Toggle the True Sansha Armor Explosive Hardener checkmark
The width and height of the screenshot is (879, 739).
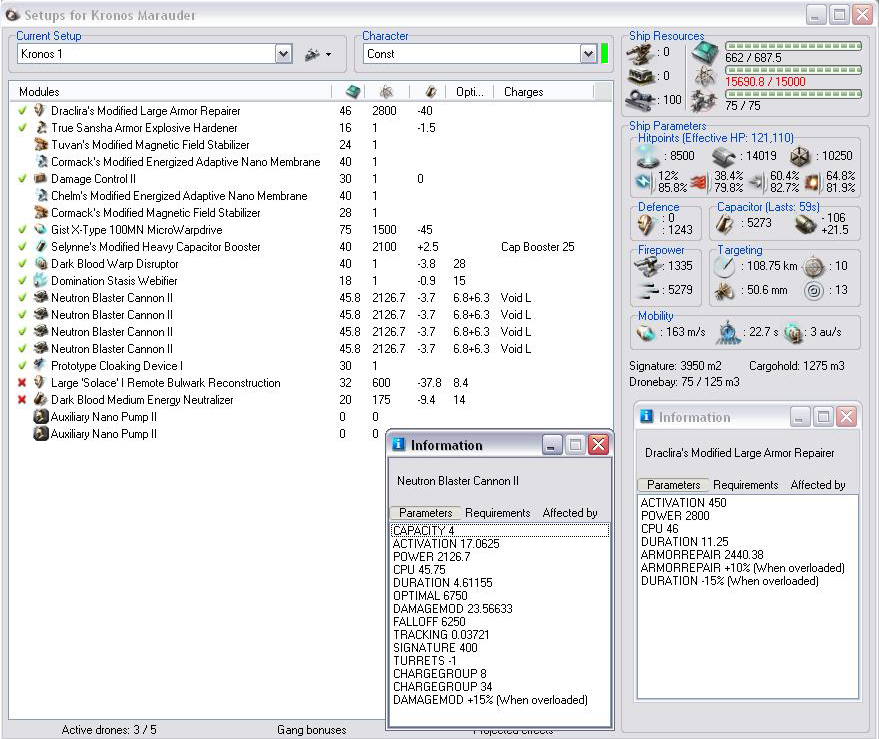23,128
